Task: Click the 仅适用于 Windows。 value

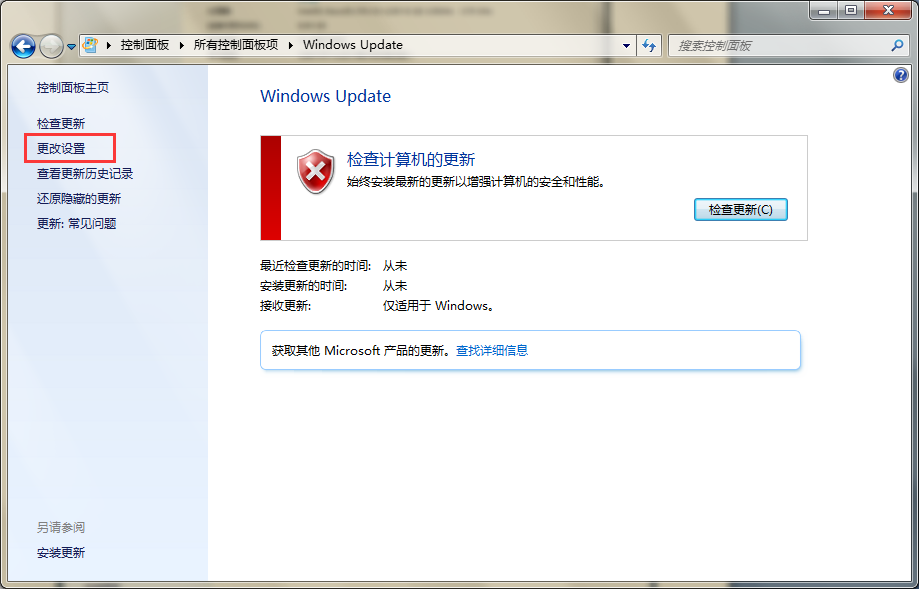Action: (x=439, y=306)
